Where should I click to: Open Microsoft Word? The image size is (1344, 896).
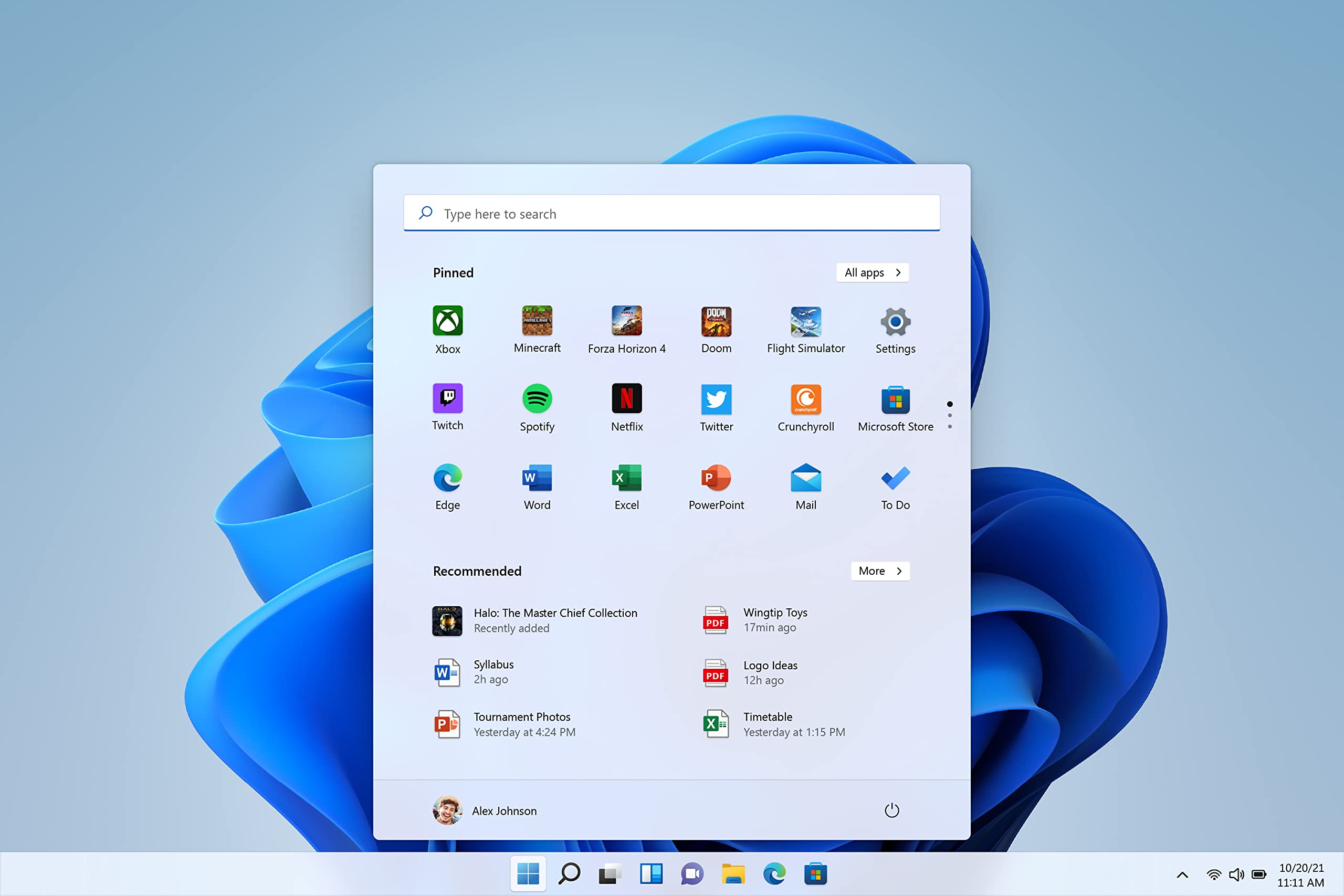[x=537, y=478]
